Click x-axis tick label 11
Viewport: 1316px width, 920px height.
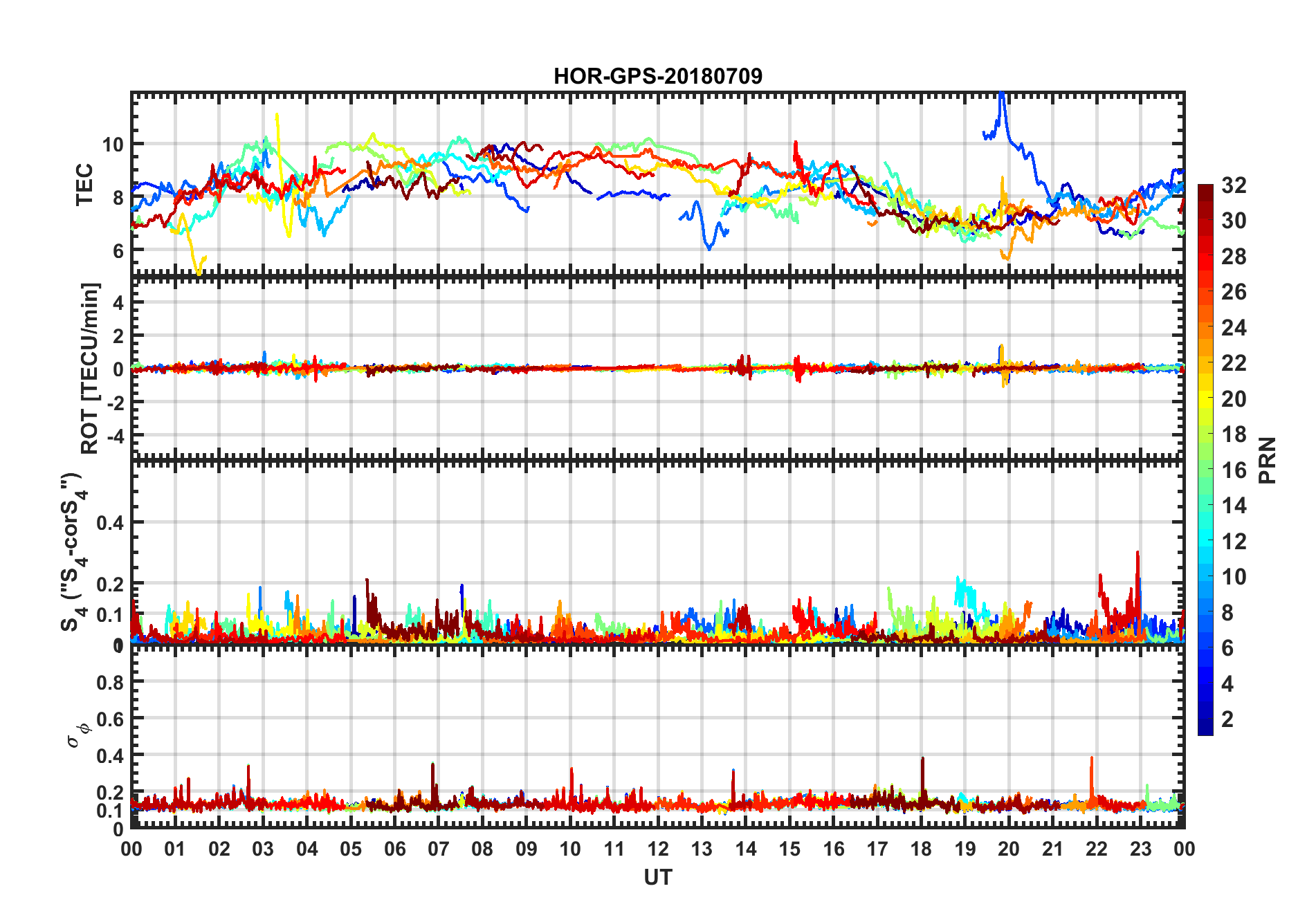pyautogui.click(x=614, y=849)
